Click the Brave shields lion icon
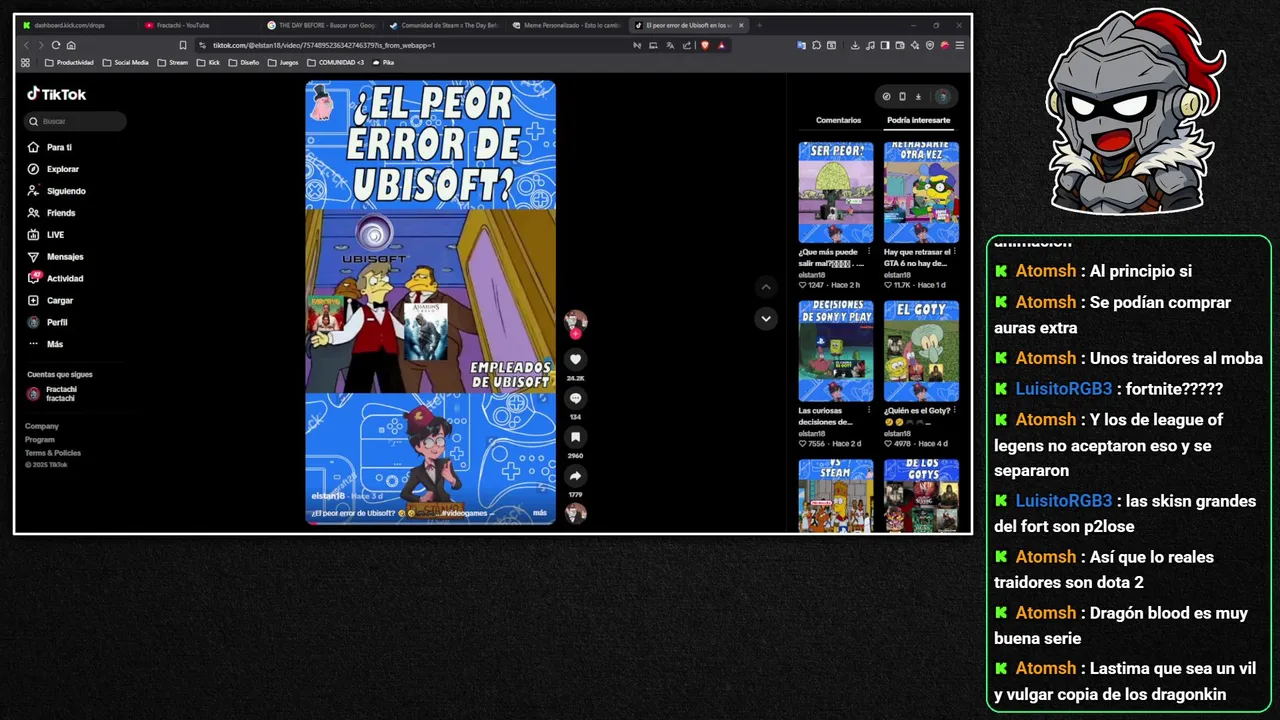This screenshot has height=720, width=1280. (705, 45)
